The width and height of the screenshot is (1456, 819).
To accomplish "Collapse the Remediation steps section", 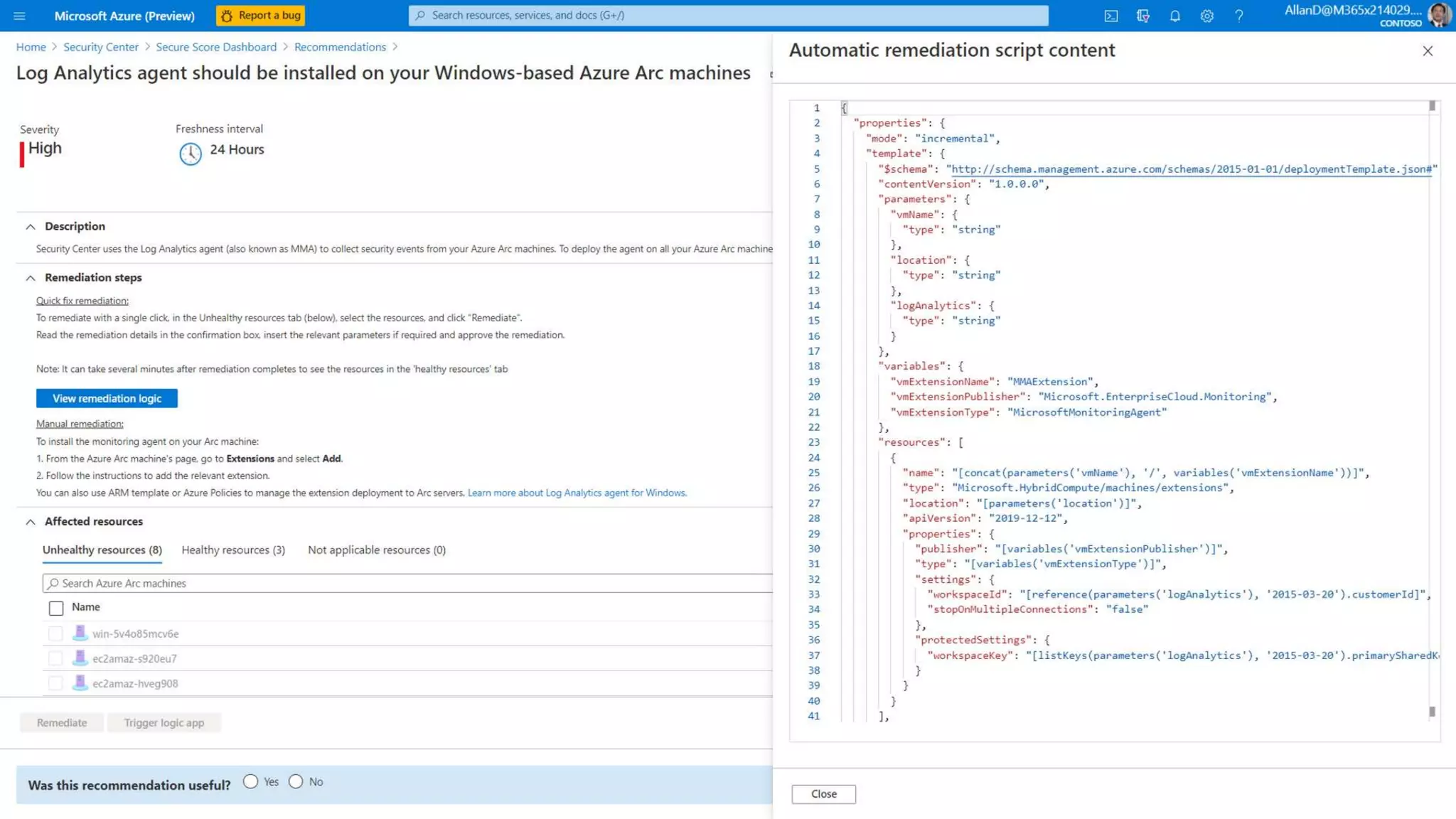I will click(x=31, y=277).
